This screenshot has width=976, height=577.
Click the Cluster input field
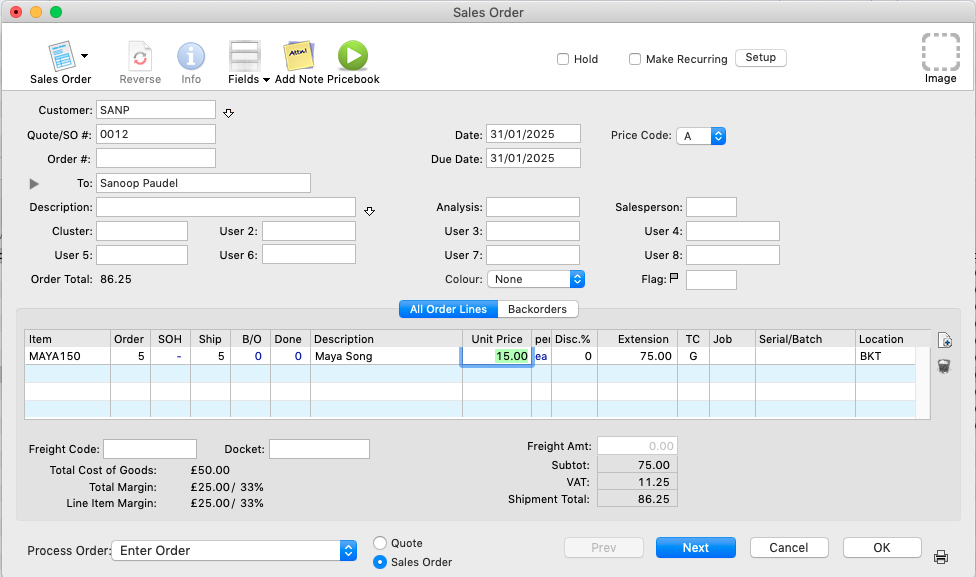(142, 231)
